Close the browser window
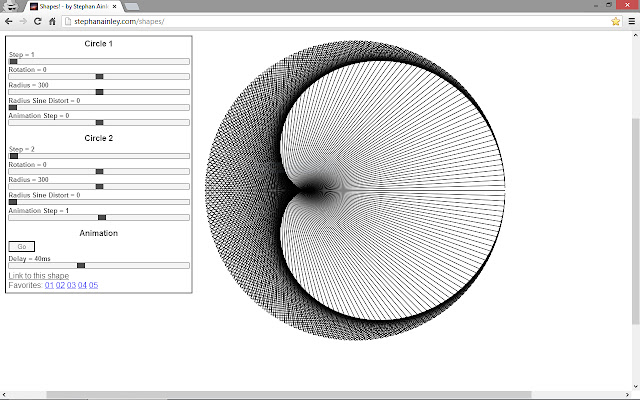This screenshot has height=400, width=640. [627, 5]
